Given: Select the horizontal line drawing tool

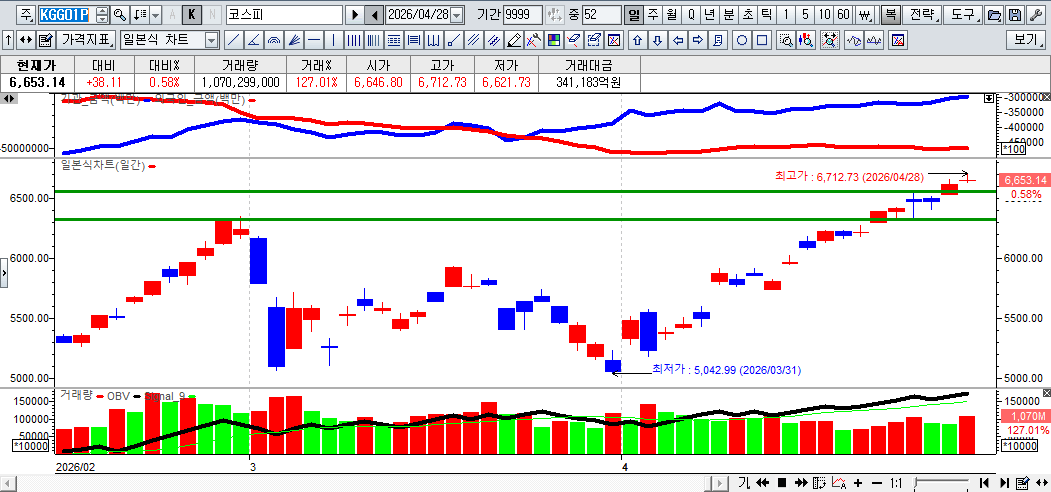Looking at the screenshot, I should tap(314, 40).
